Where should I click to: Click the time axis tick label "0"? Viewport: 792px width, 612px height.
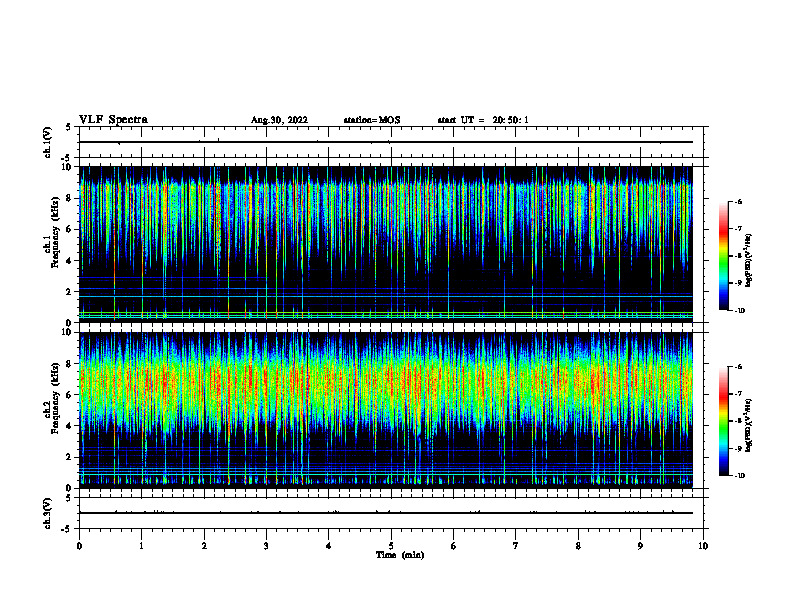coord(79,546)
